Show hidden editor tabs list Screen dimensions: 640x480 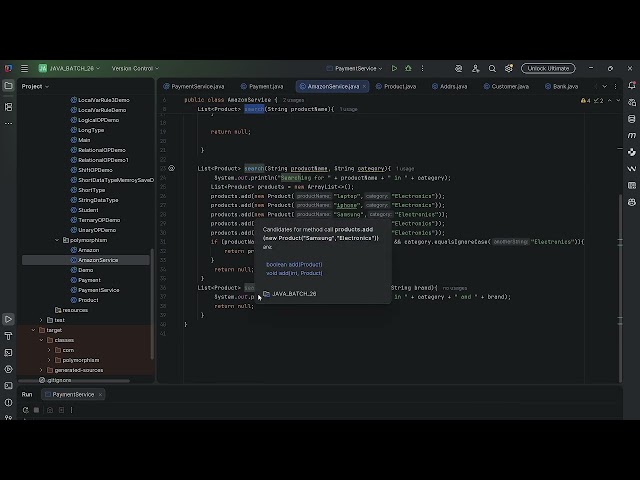click(x=604, y=87)
